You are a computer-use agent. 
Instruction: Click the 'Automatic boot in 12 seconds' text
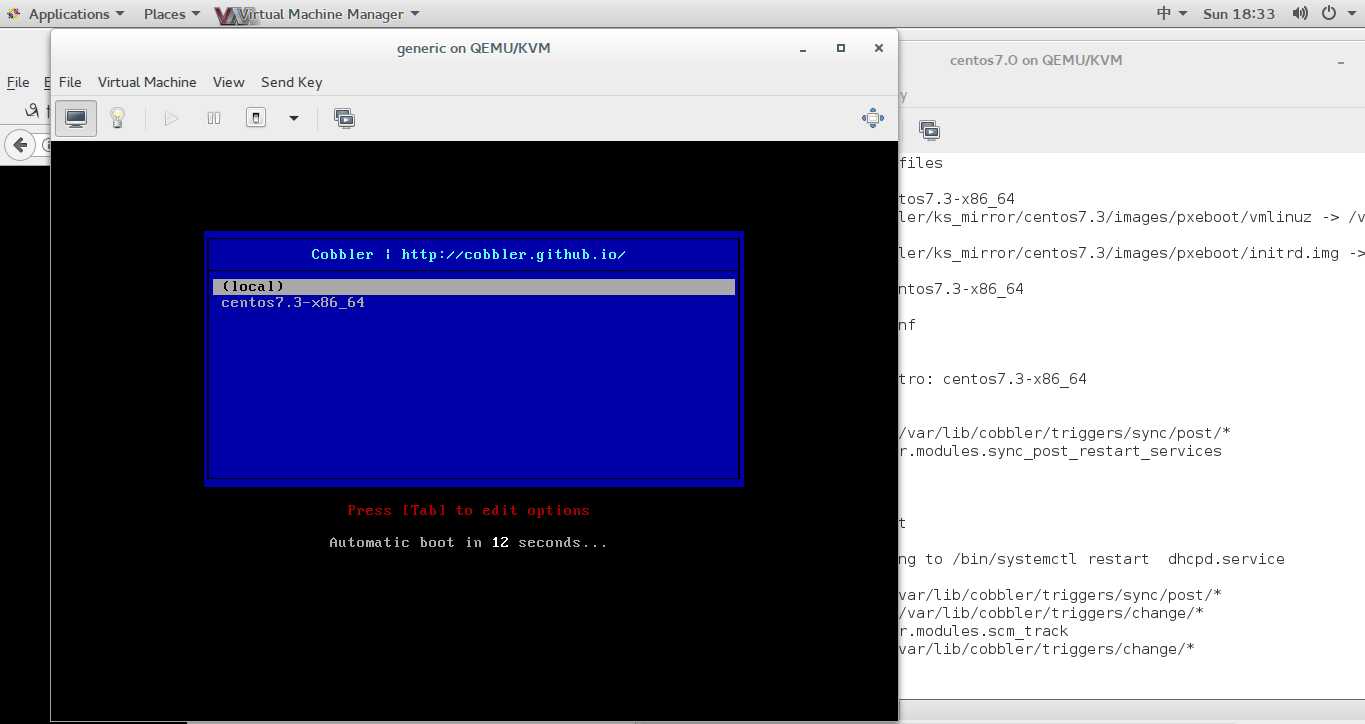tap(468, 543)
